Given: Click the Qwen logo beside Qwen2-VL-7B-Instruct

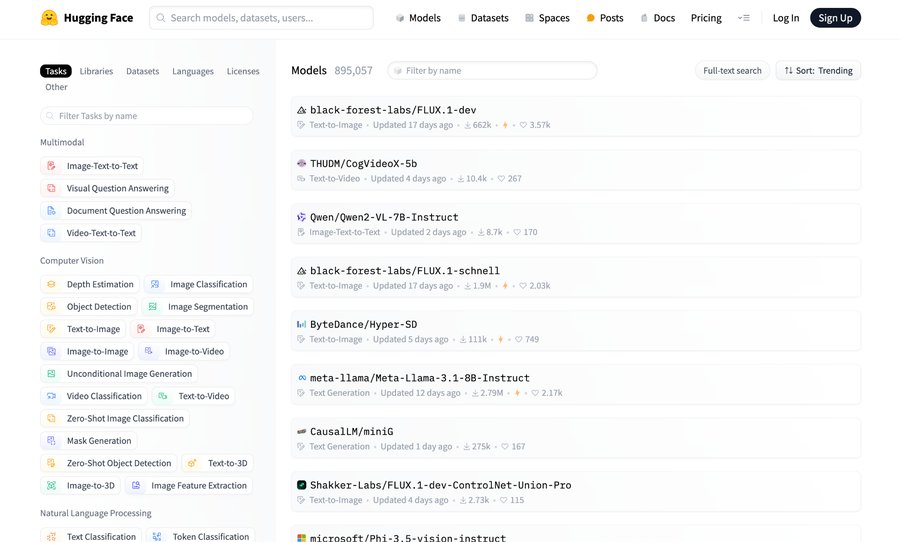Looking at the screenshot, I should click(302, 217).
